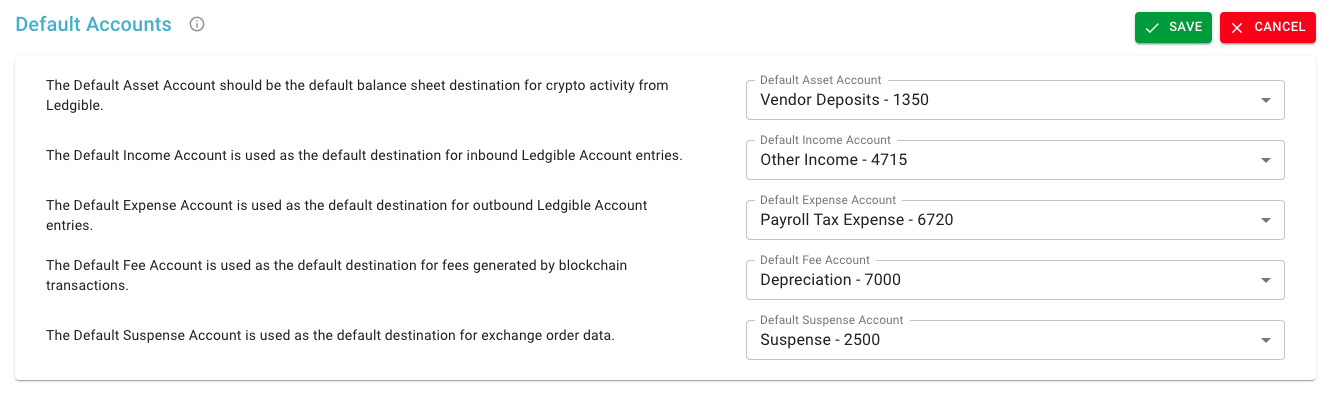
Task: Click the Default Accounts page heading
Action: click(x=93, y=25)
